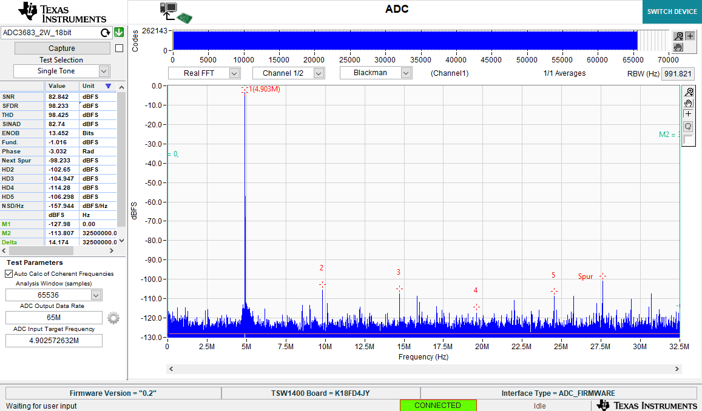Select the HD5 row value -106.298
Screen dimensions: 702x411
(x=62, y=197)
